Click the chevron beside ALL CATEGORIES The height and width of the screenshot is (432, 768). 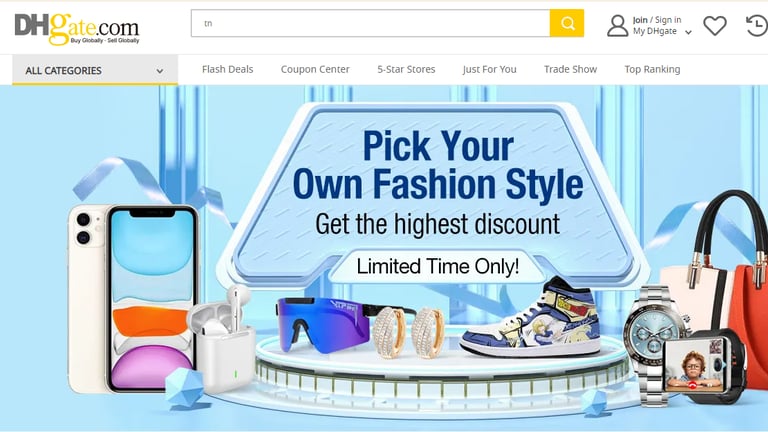tap(160, 71)
